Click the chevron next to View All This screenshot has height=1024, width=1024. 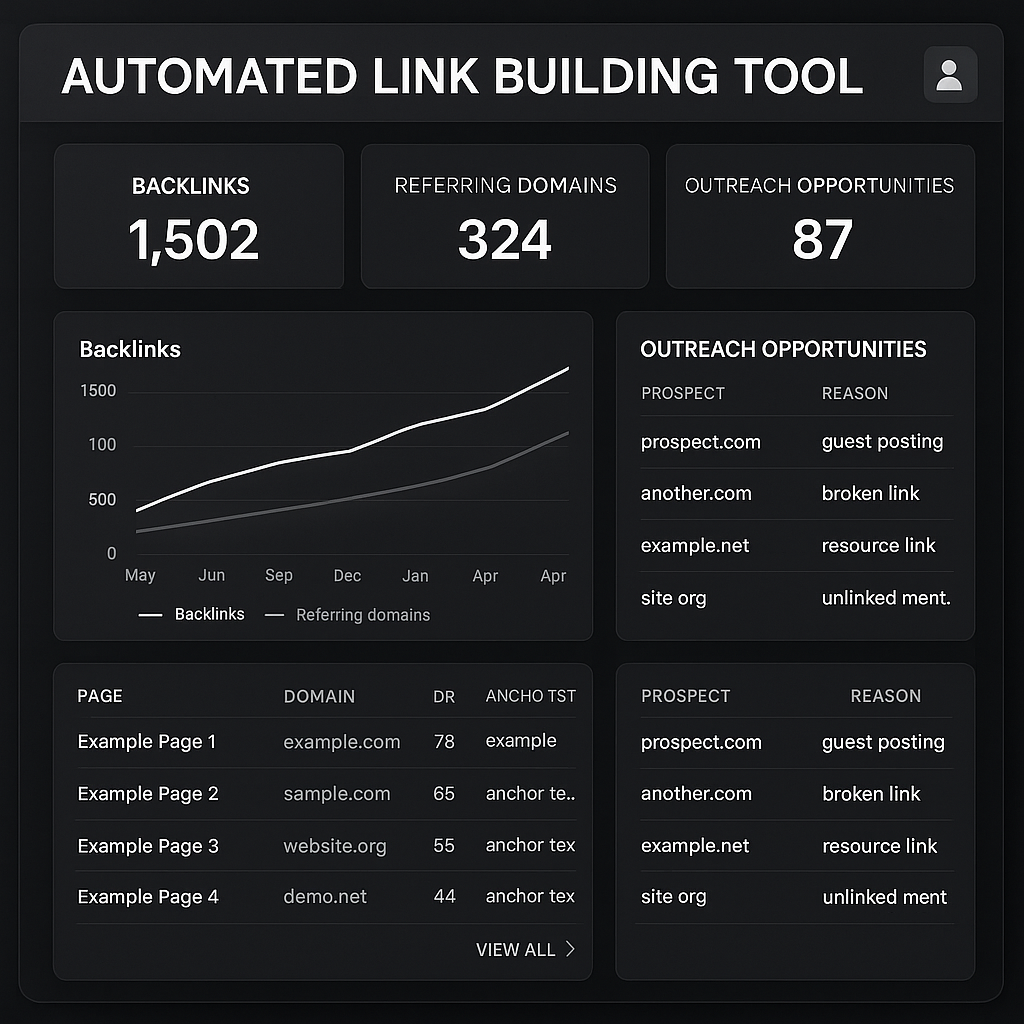pos(570,949)
